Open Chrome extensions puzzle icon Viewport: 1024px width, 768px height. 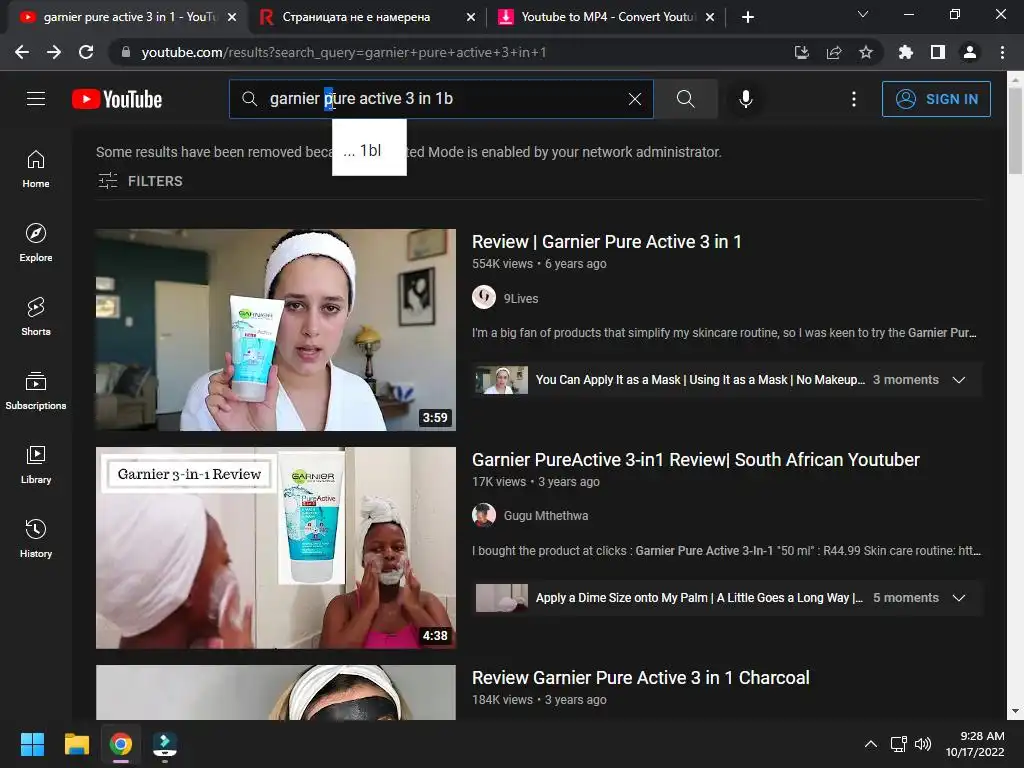[x=906, y=52]
